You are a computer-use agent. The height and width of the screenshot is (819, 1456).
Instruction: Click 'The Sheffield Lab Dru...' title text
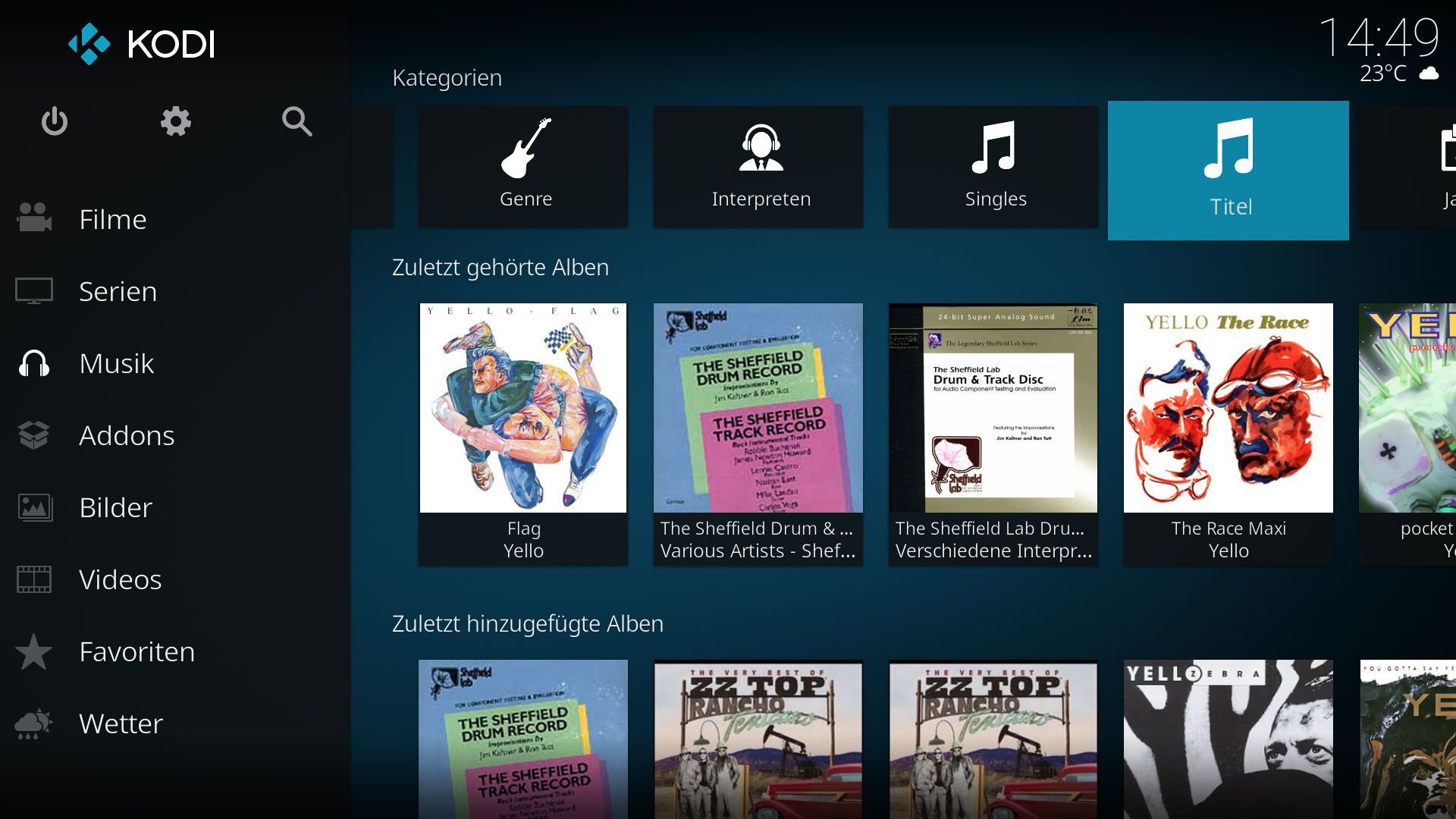pyautogui.click(x=990, y=528)
